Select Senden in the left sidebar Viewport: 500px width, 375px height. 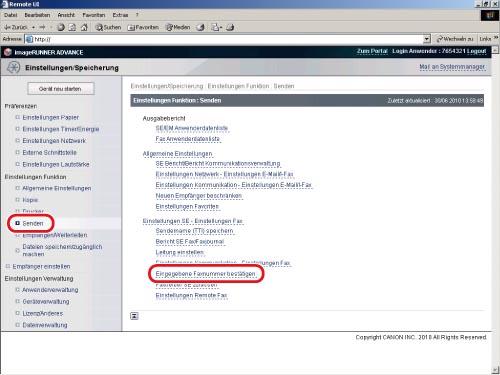33,223
